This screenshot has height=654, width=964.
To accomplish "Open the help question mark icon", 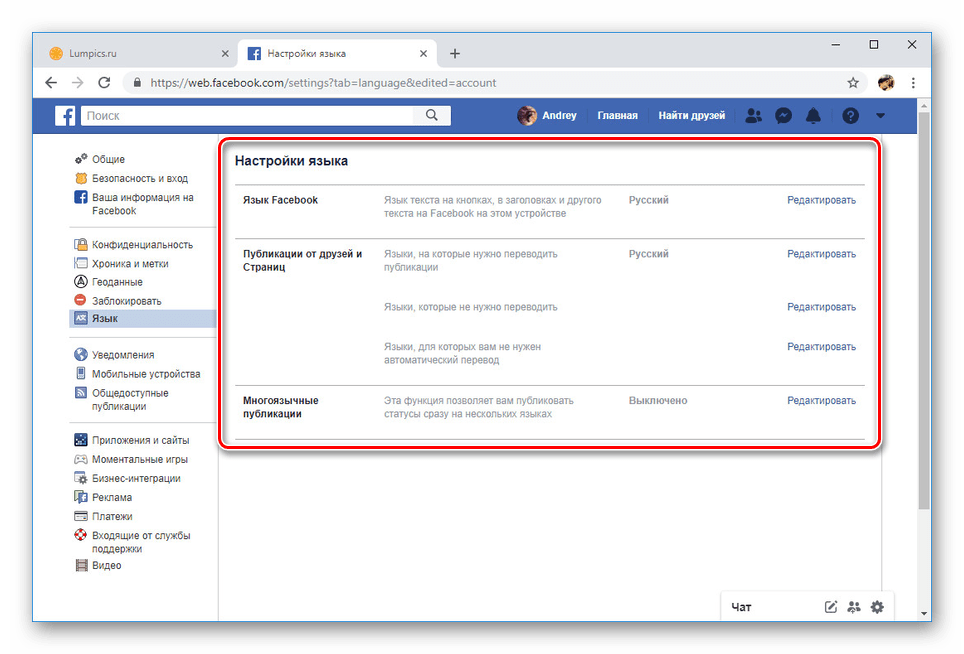I will pos(850,116).
